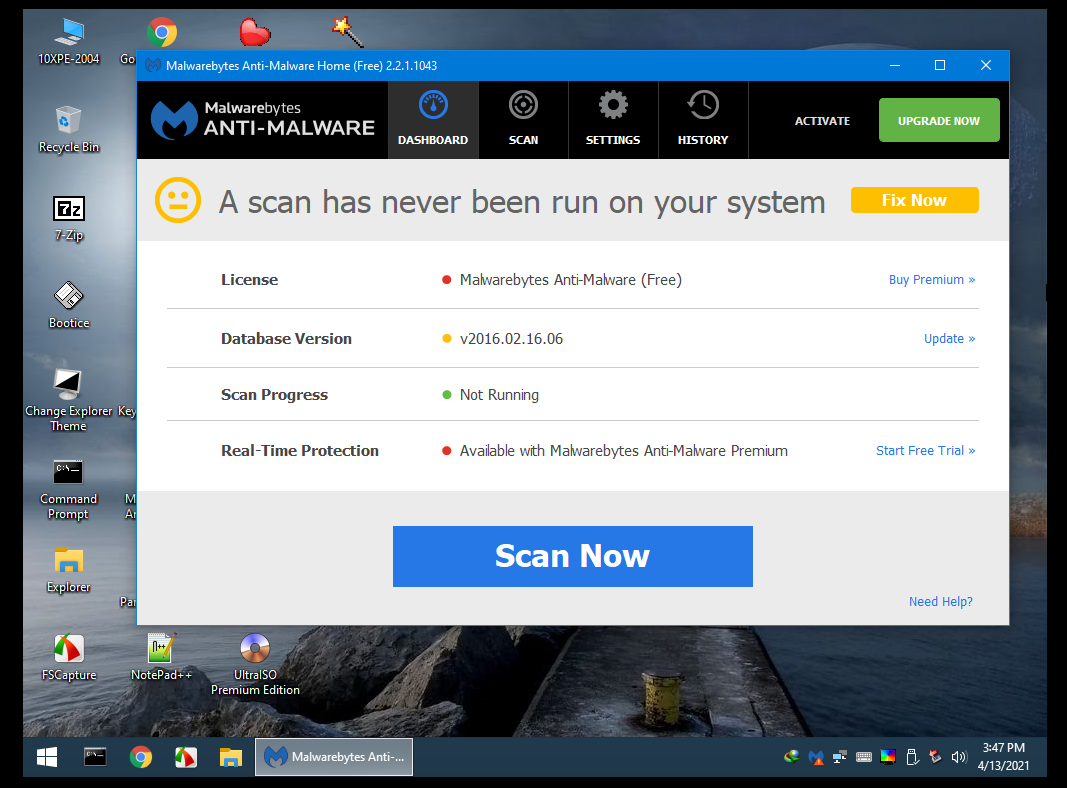Select the Command Prompt desktop icon
The image size is (1067, 788).
click(69, 489)
